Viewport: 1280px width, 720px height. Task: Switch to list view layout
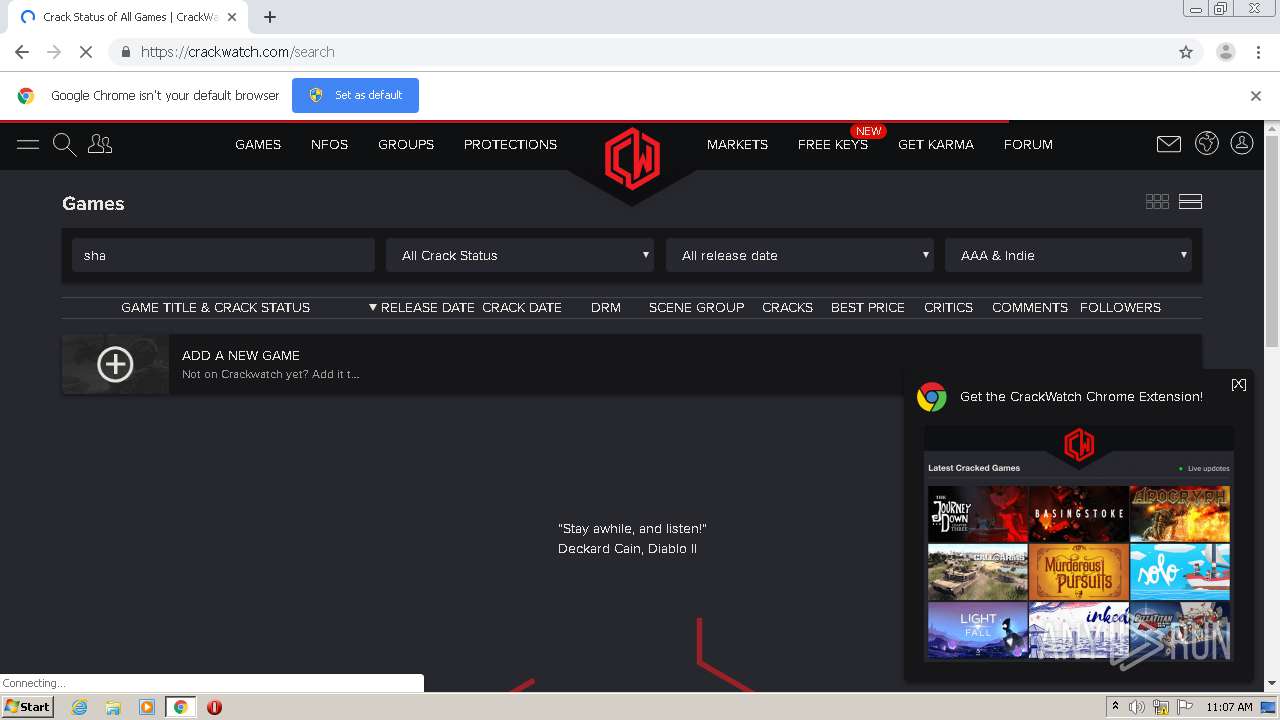[1190, 201]
